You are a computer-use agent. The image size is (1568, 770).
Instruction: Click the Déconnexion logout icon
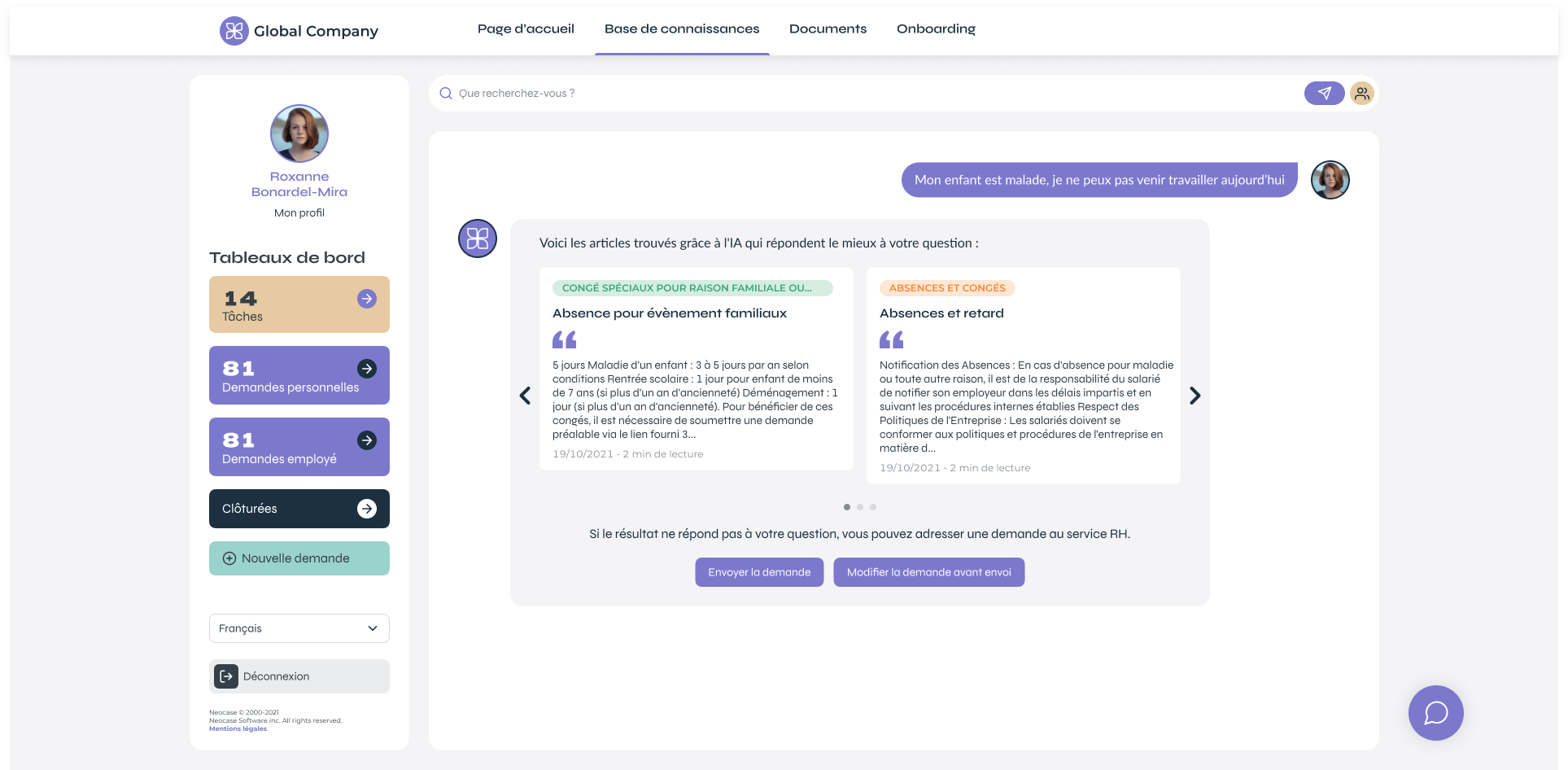tap(226, 676)
